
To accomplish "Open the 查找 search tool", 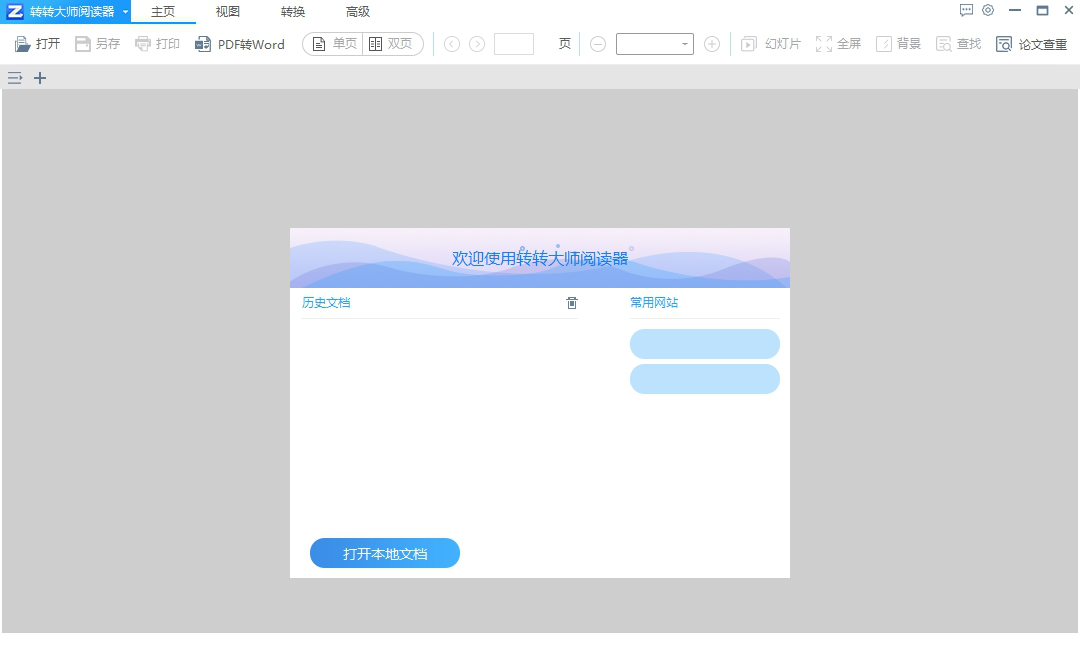I will click(958, 44).
